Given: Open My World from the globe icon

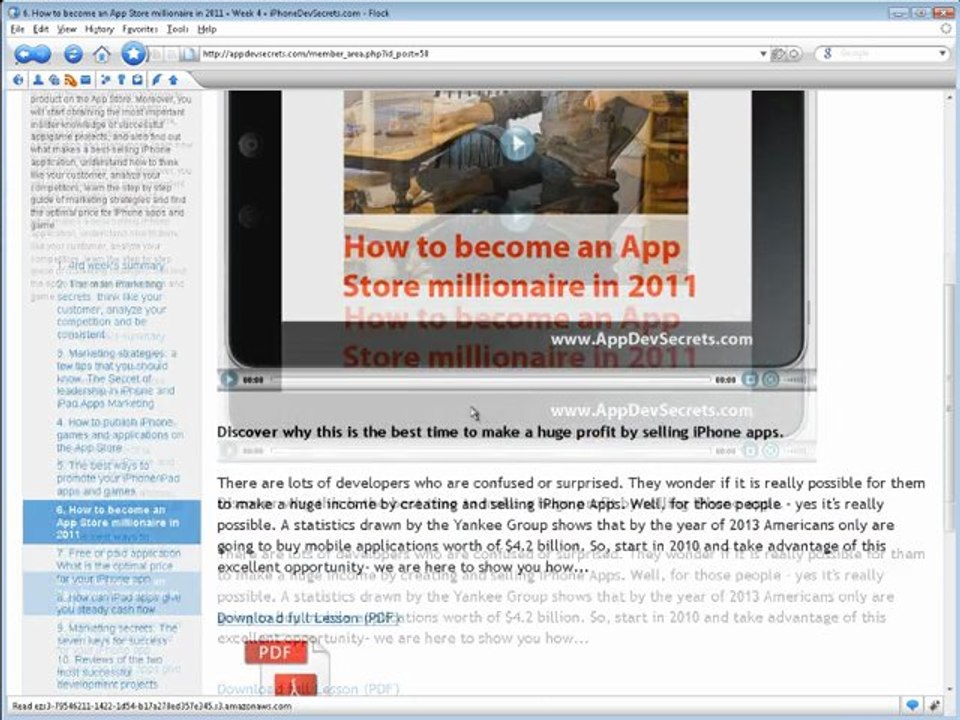Looking at the screenshot, I should [x=18, y=80].
